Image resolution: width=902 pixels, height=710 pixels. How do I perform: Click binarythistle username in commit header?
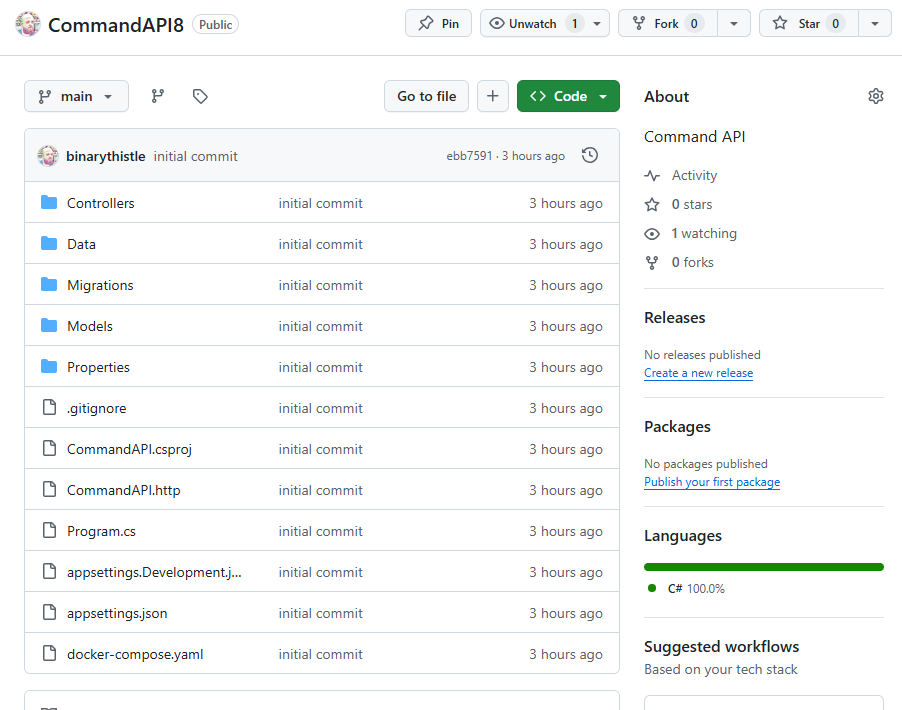pyautogui.click(x=106, y=156)
